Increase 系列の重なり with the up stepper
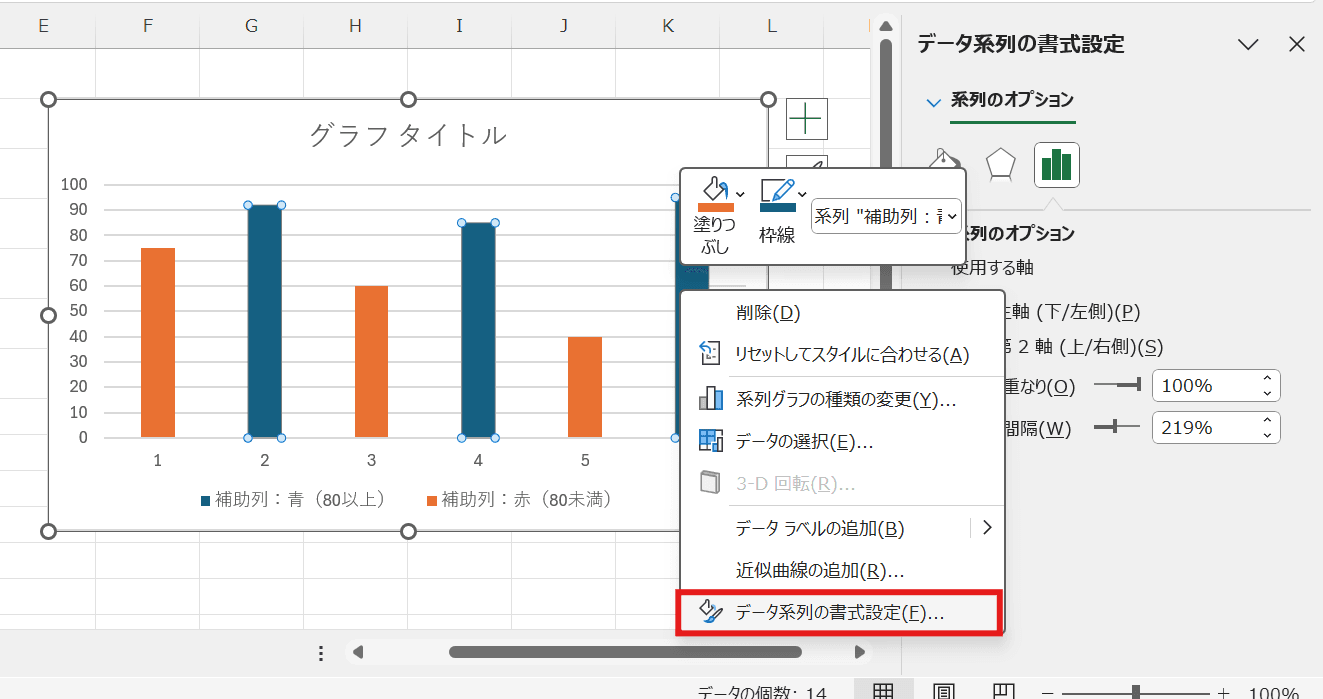The width and height of the screenshot is (1323, 699). point(1267,379)
